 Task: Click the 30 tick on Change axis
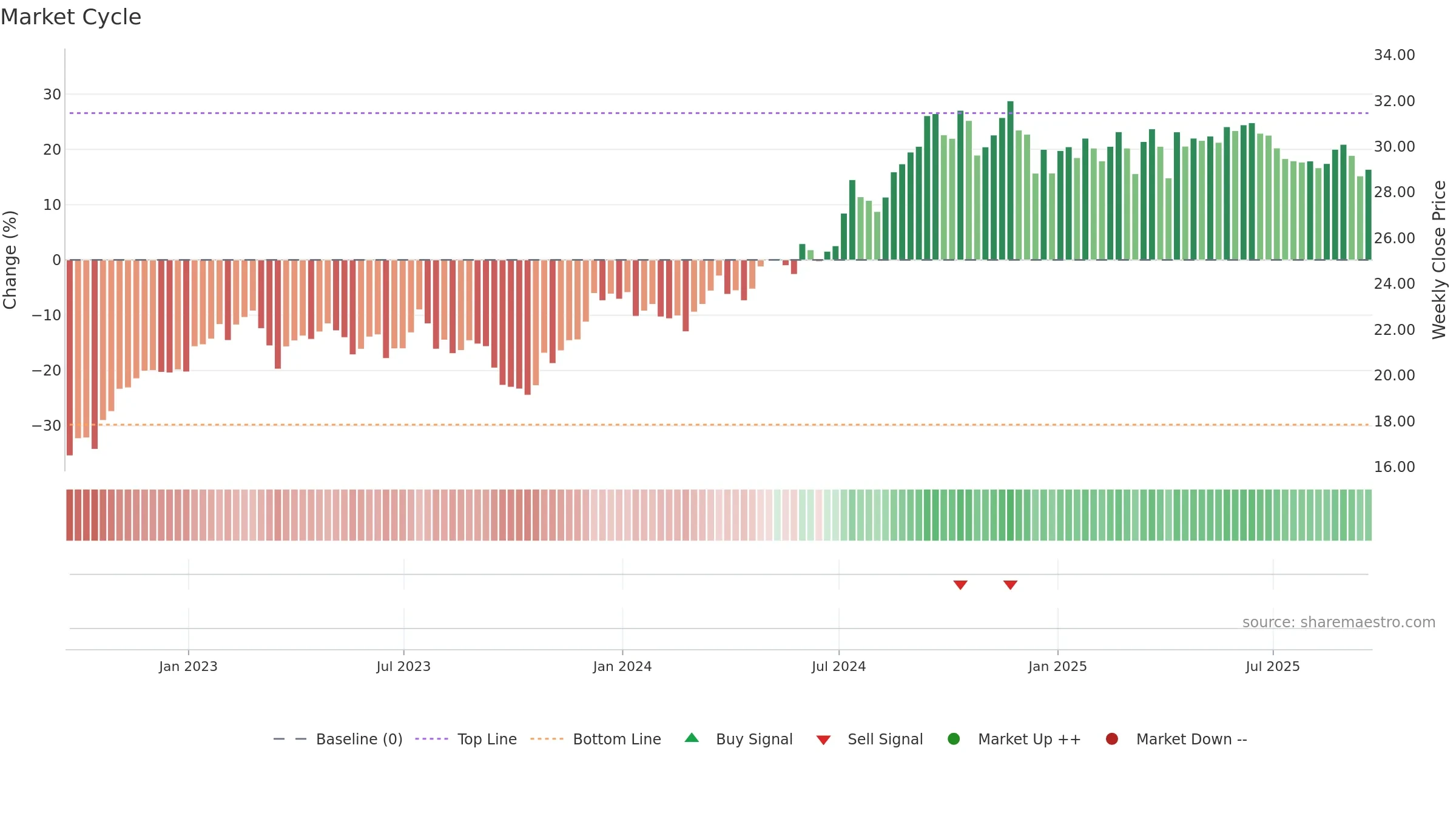point(52,94)
